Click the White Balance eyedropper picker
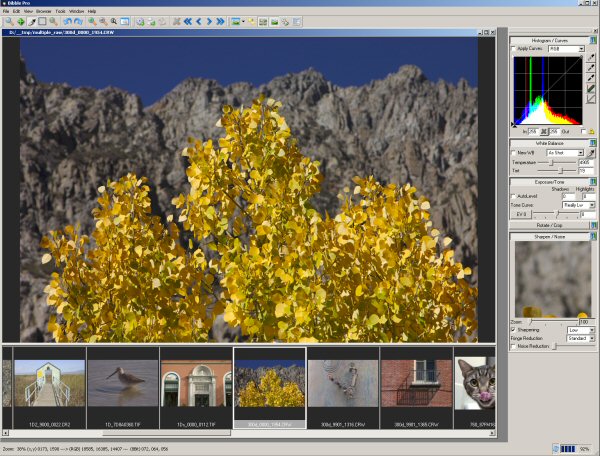 coord(591,153)
